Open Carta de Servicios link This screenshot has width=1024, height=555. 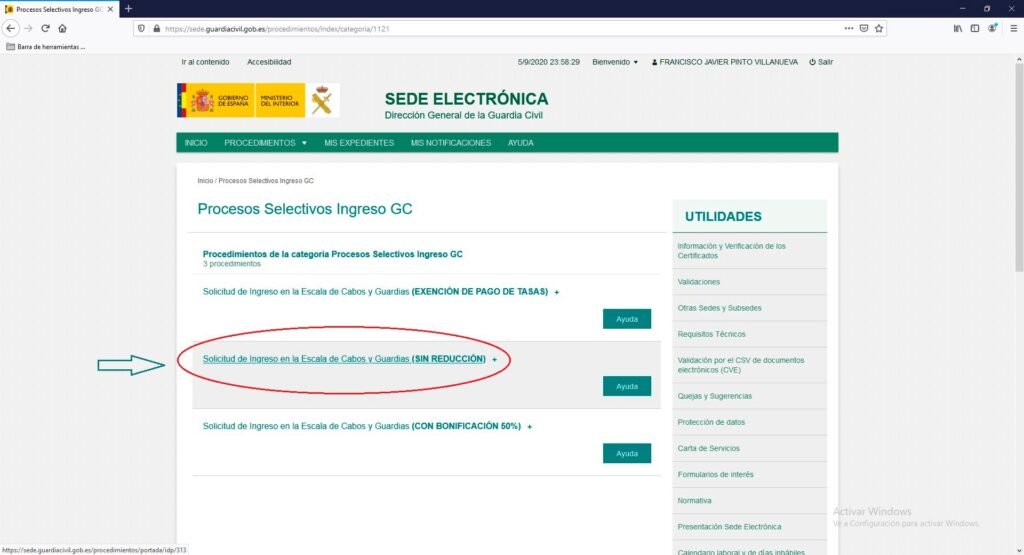click(x=709, y=449)
